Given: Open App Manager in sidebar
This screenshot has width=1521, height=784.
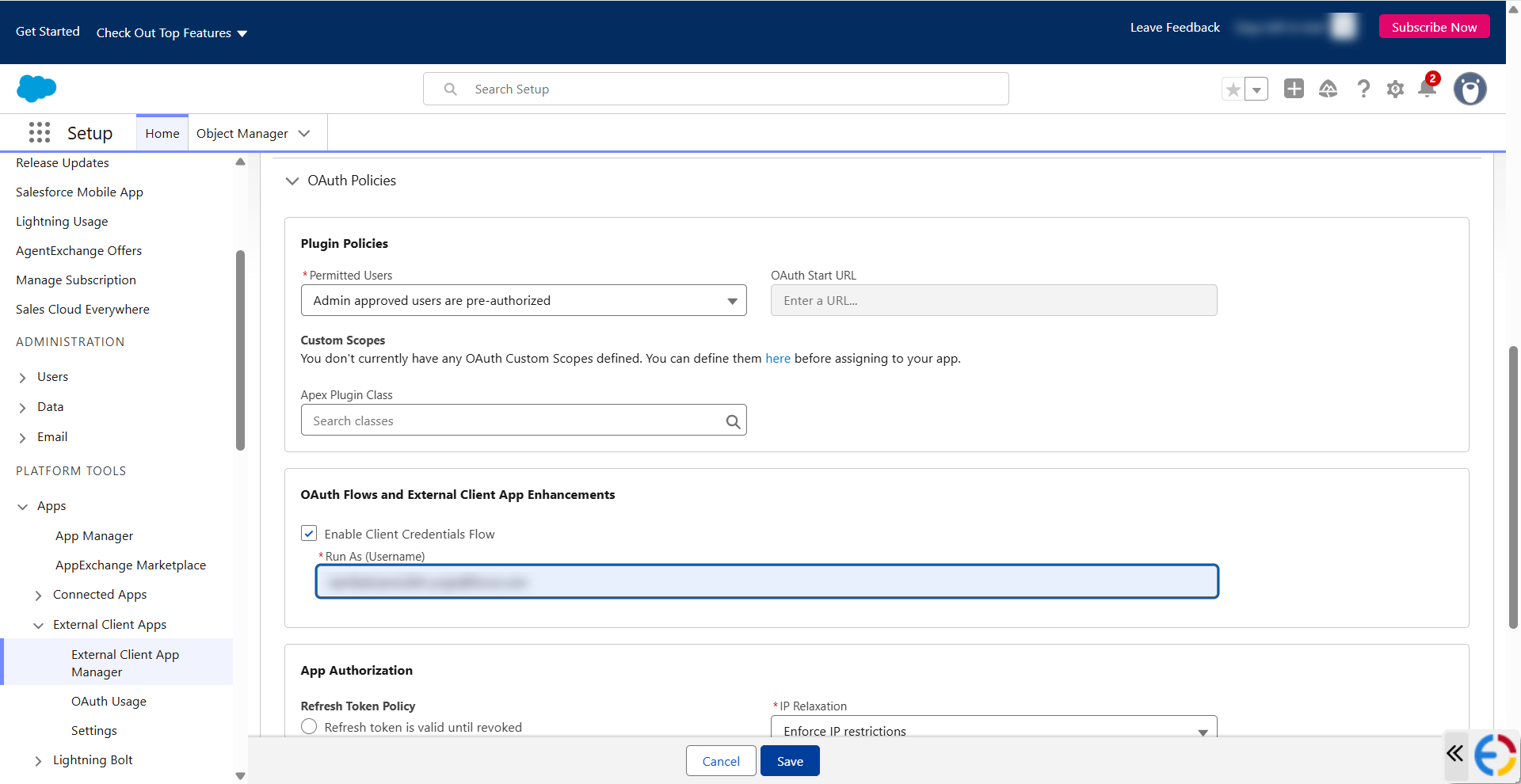Looking at the screenshot, I should coord(94,536).
